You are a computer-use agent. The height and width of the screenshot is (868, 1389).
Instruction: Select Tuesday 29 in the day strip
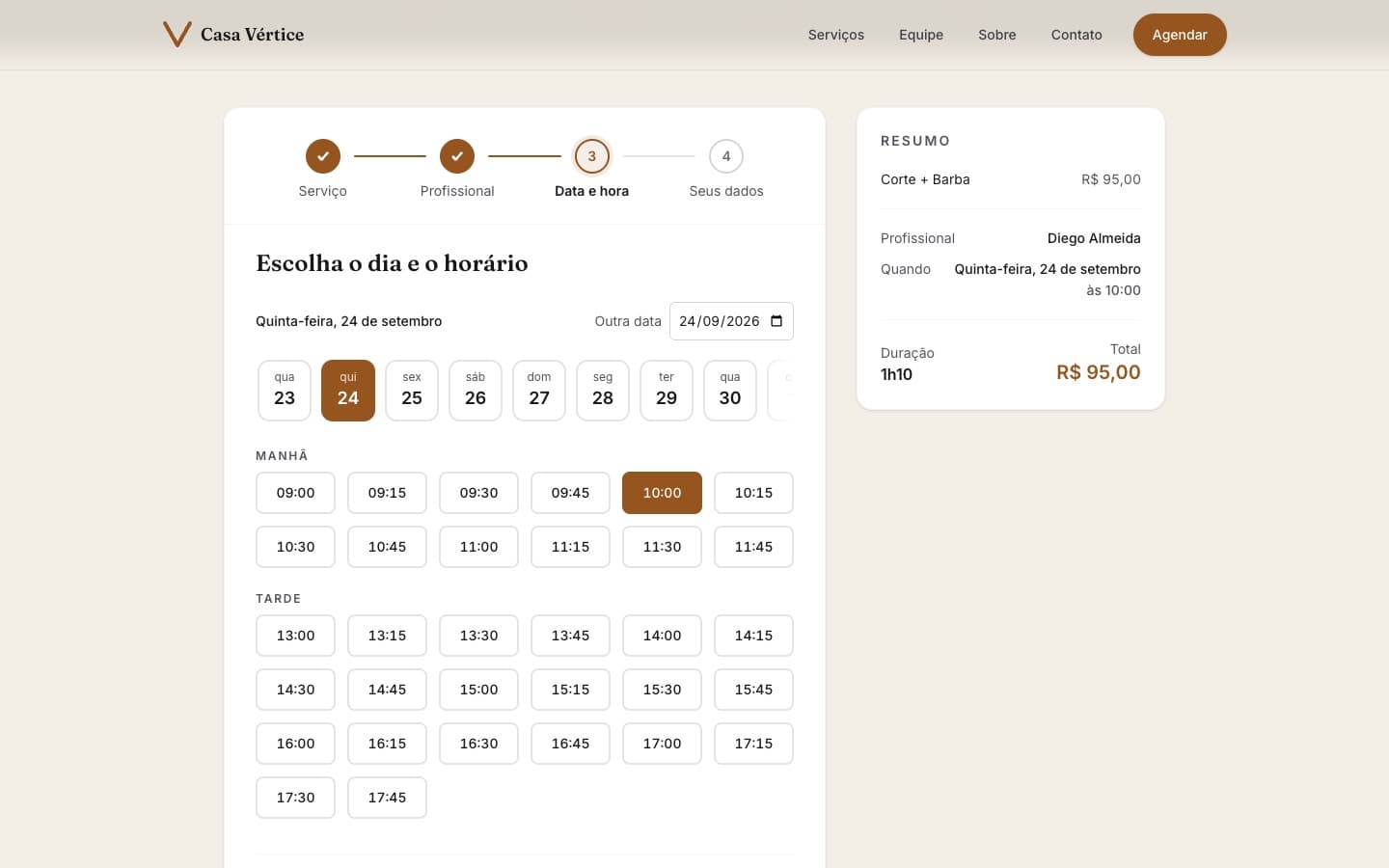coord(667,391)
